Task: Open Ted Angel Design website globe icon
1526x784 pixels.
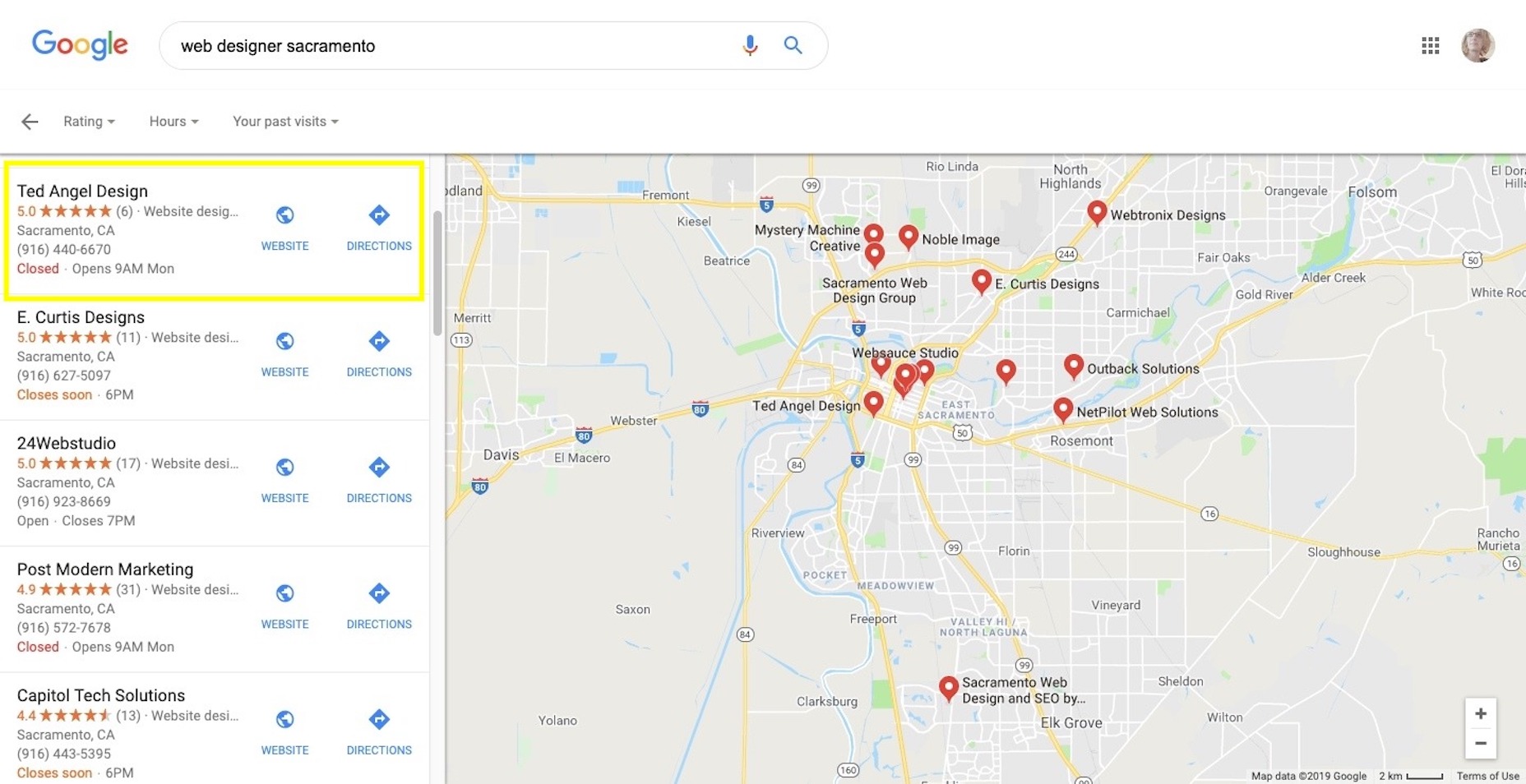Action: click(x=285, y=215)
